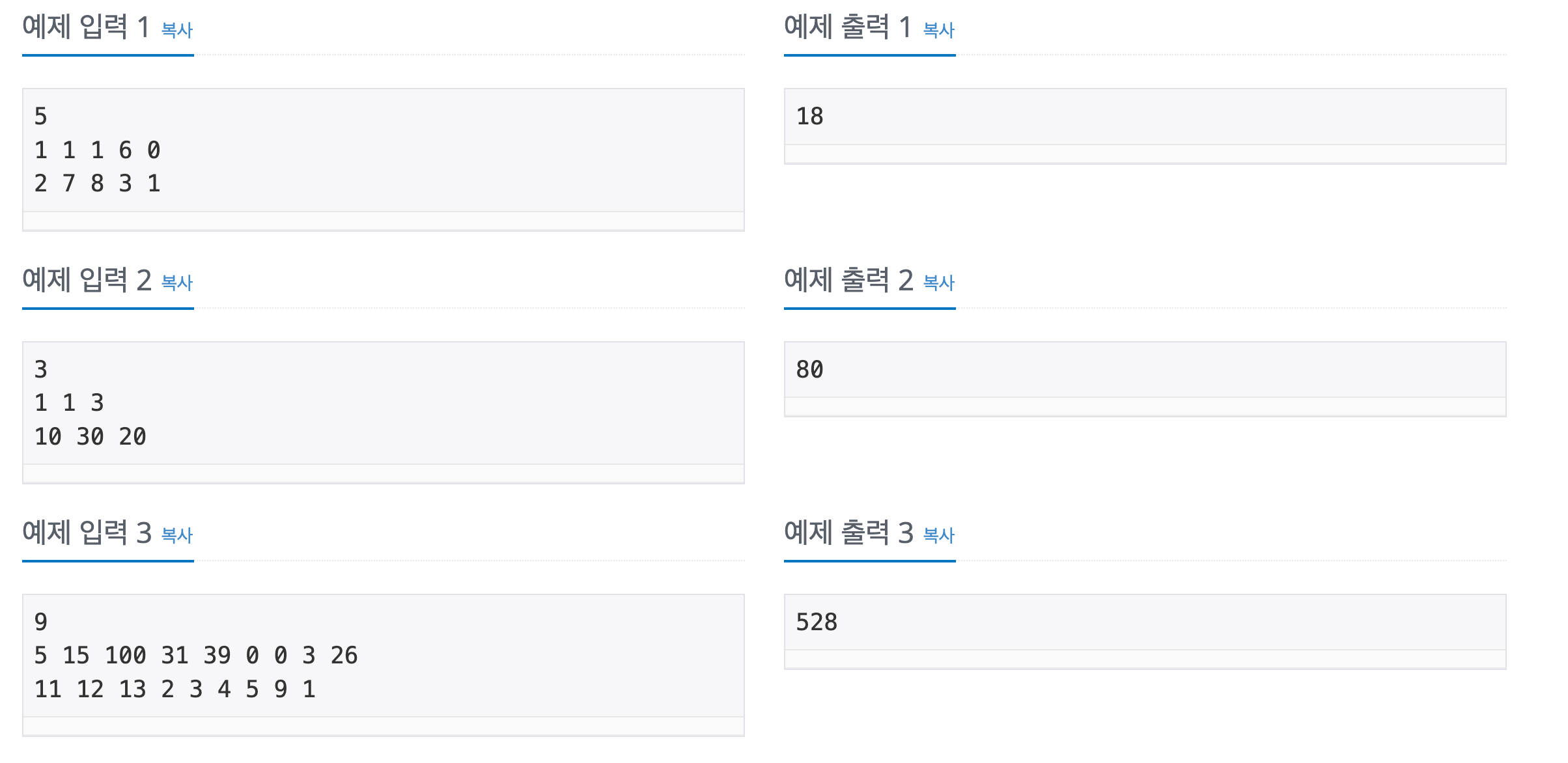Click the 예제 입력 1 heading

(x=86, y=27)
